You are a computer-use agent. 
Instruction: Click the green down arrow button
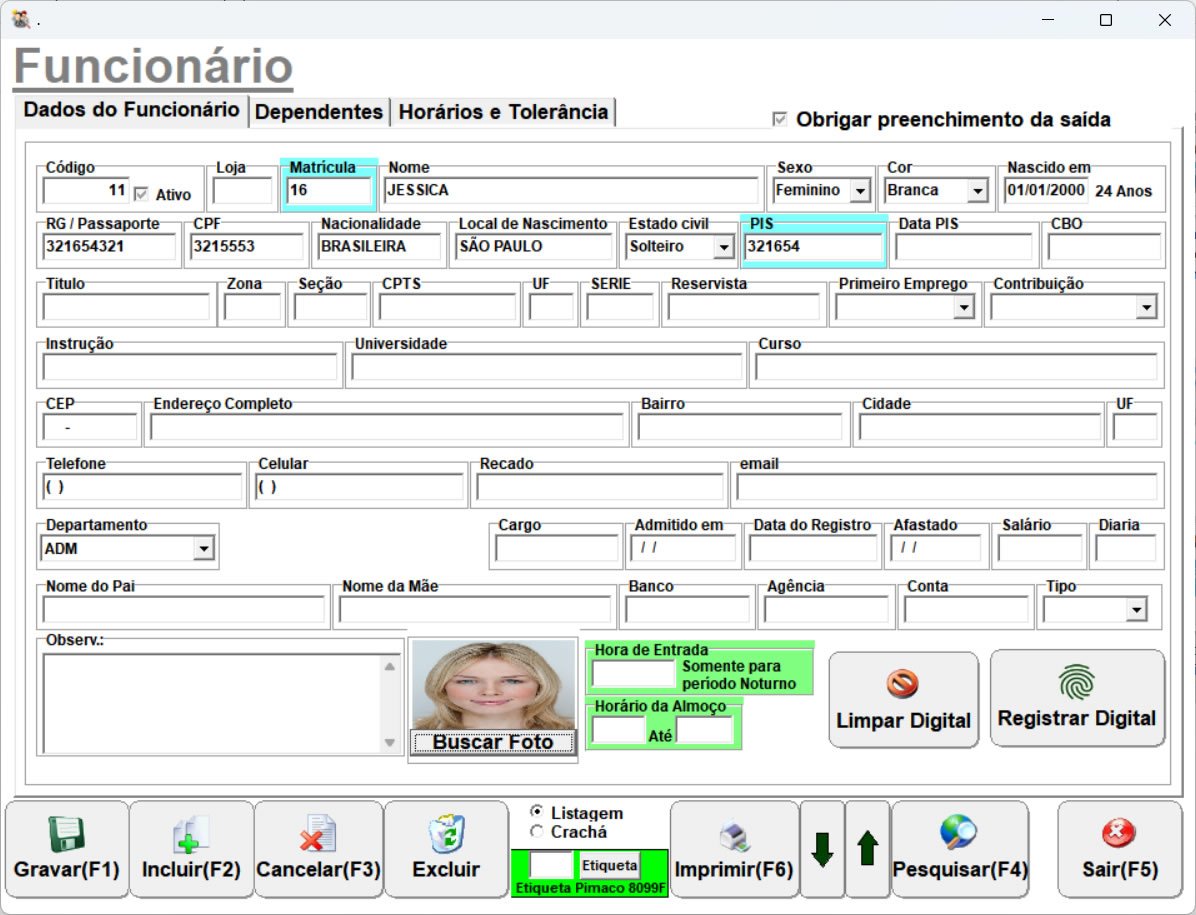coord(822,849)
